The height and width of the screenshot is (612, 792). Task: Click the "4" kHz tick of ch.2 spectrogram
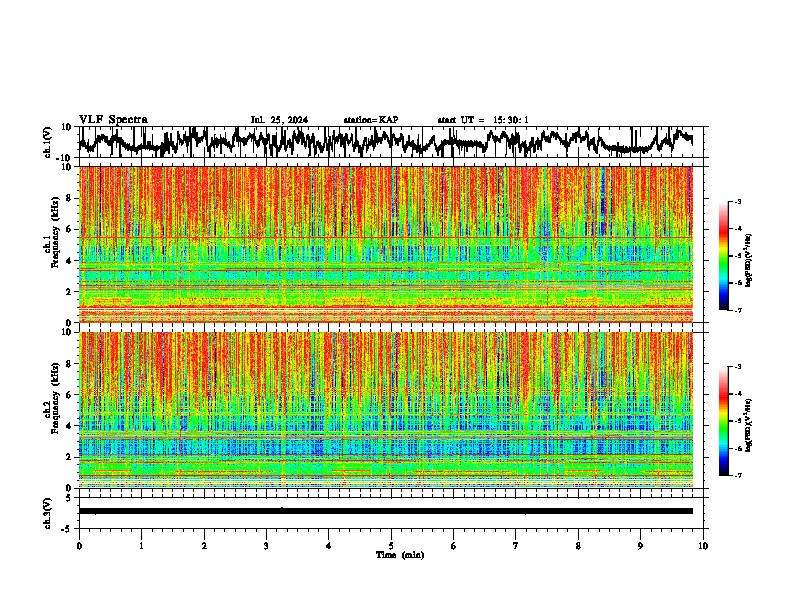[x=70, y=426]
